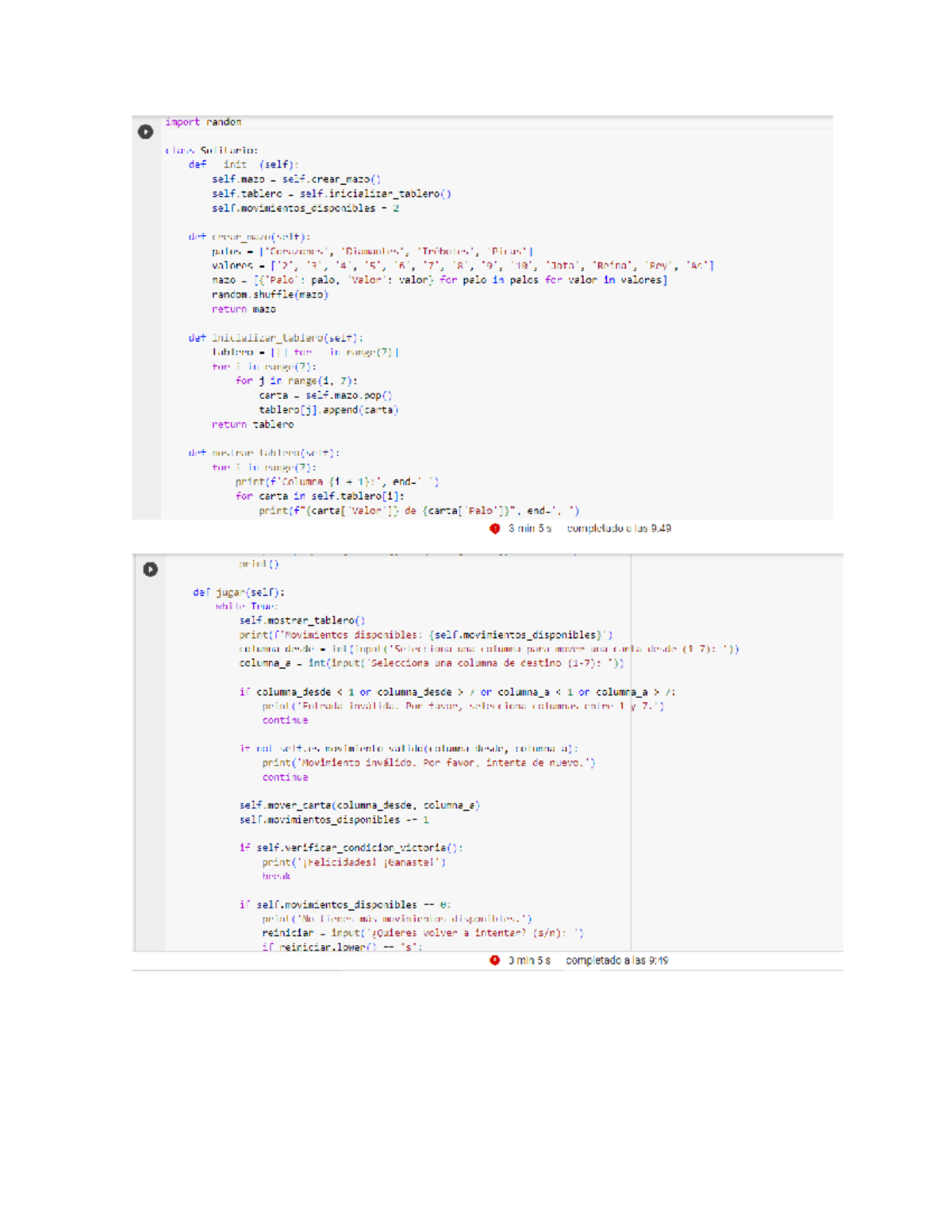952x1232 pixels.
Task: Click 'completado a las 9:49' under second cell
Action: click(x=616, y=960)
